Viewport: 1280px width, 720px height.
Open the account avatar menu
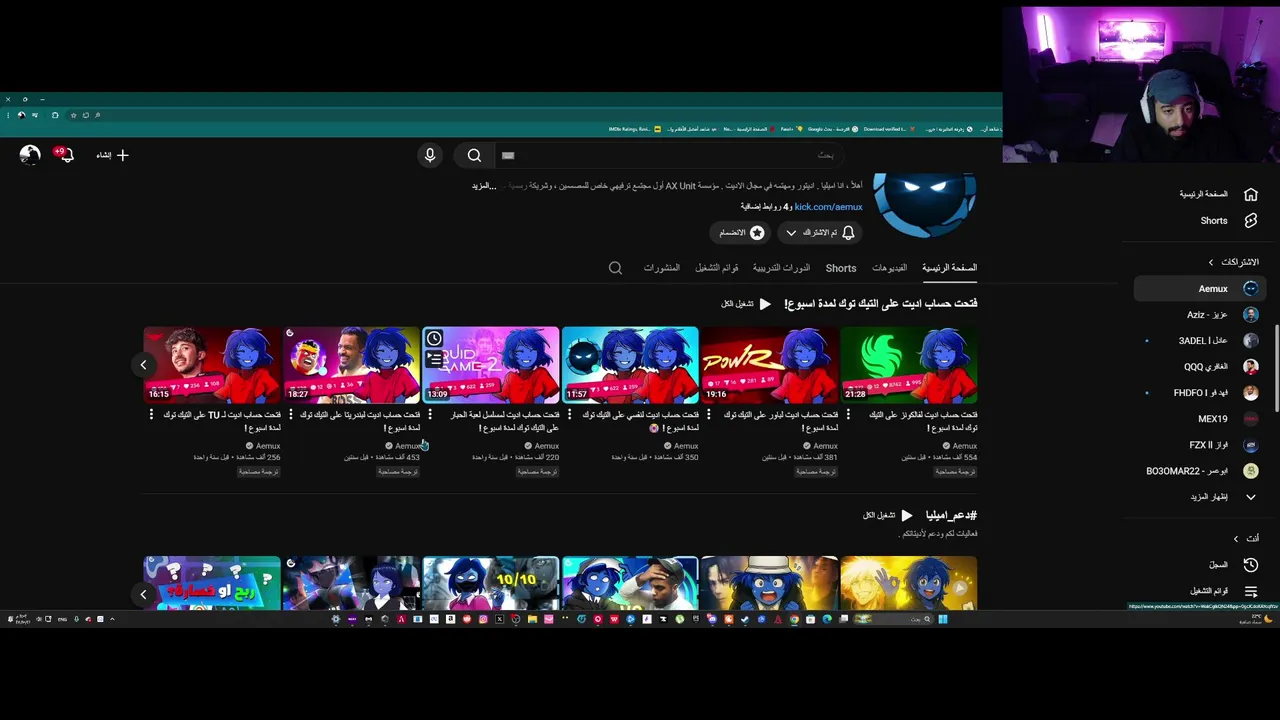30,155
